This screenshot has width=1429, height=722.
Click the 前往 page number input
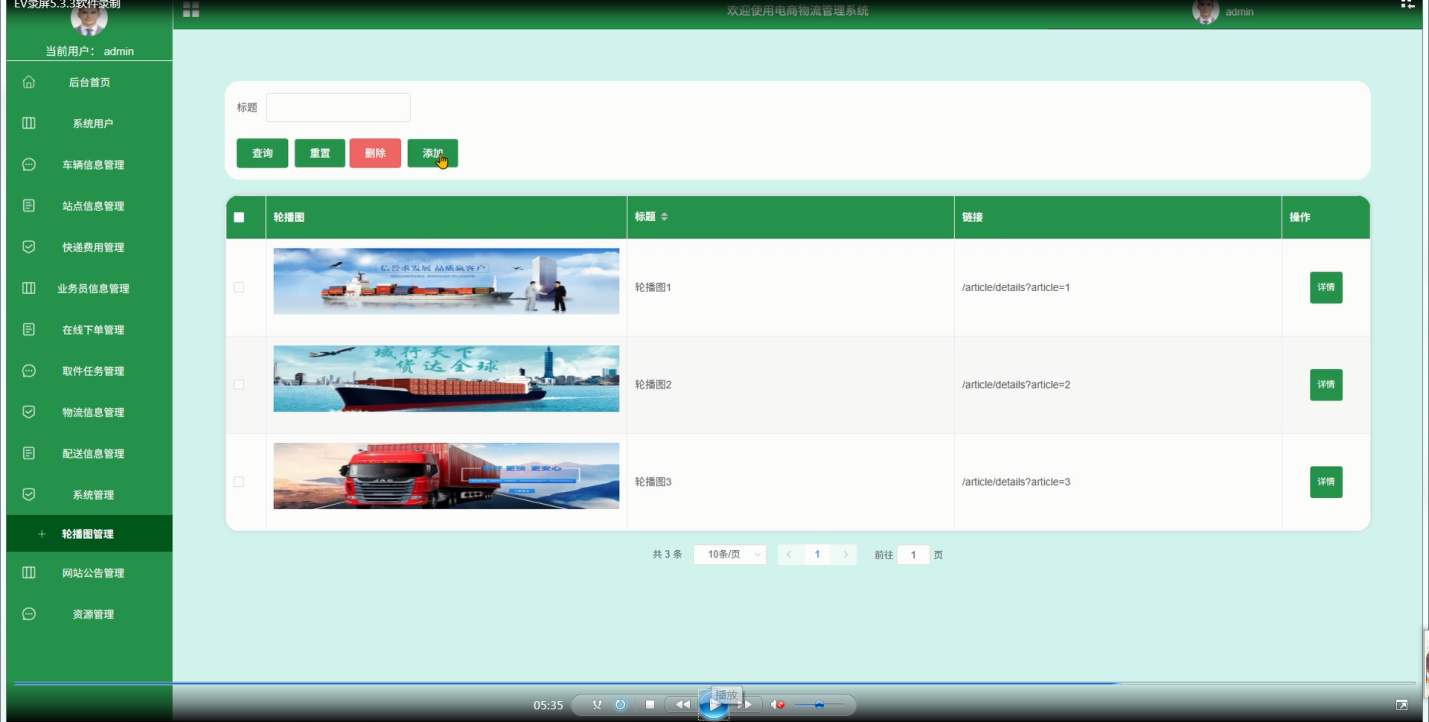click(x=913, y=554)
